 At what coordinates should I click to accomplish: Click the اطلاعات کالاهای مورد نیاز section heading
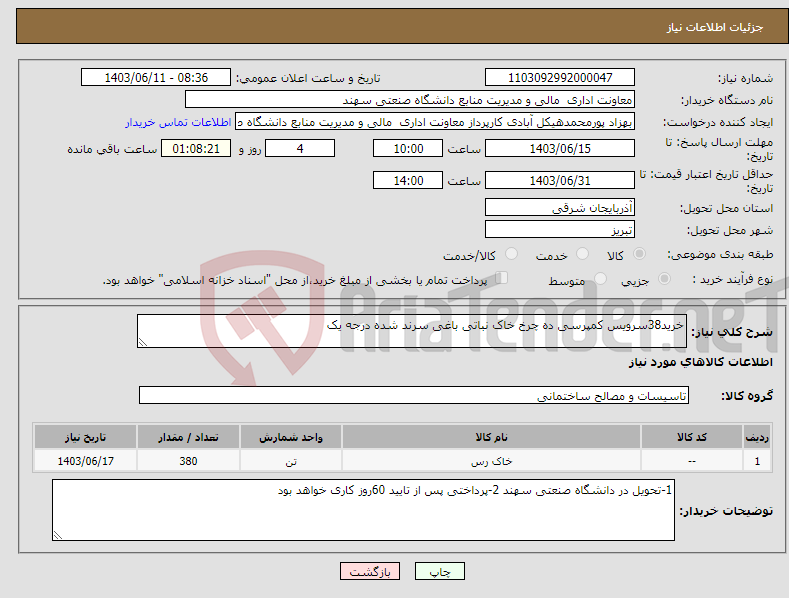(700, 362)
